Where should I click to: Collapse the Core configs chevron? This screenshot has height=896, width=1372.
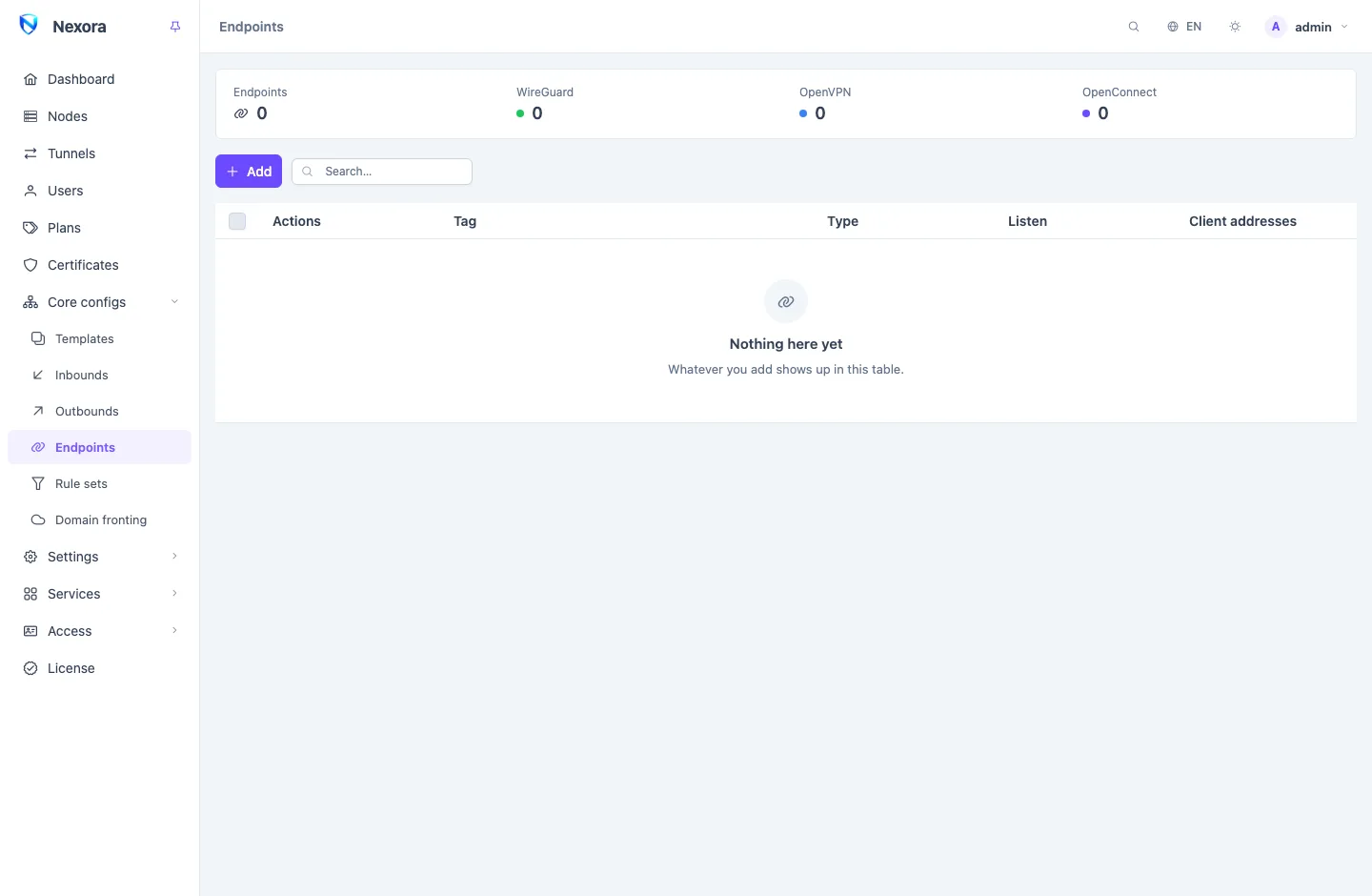click(x=174, y=302)
